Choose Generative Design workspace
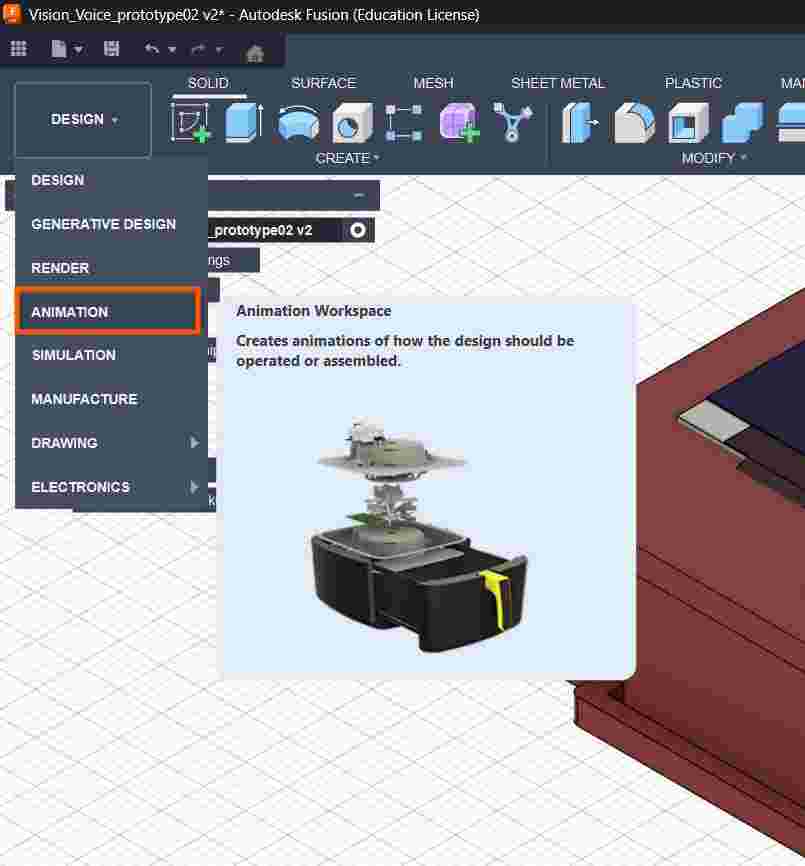805x866 pixels. tap(112, 224)
